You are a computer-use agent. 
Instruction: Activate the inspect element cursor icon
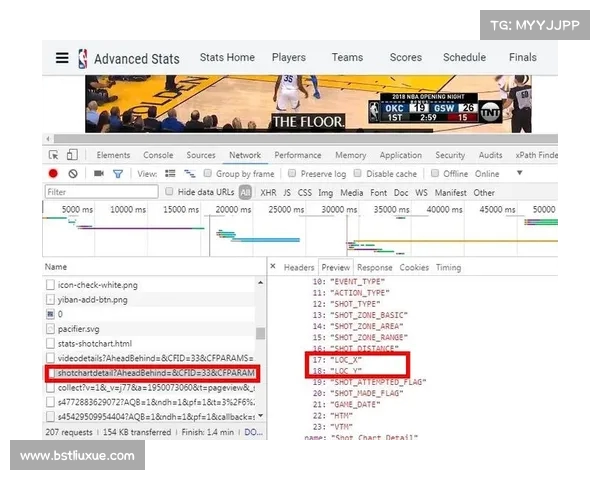click(53, 155)
